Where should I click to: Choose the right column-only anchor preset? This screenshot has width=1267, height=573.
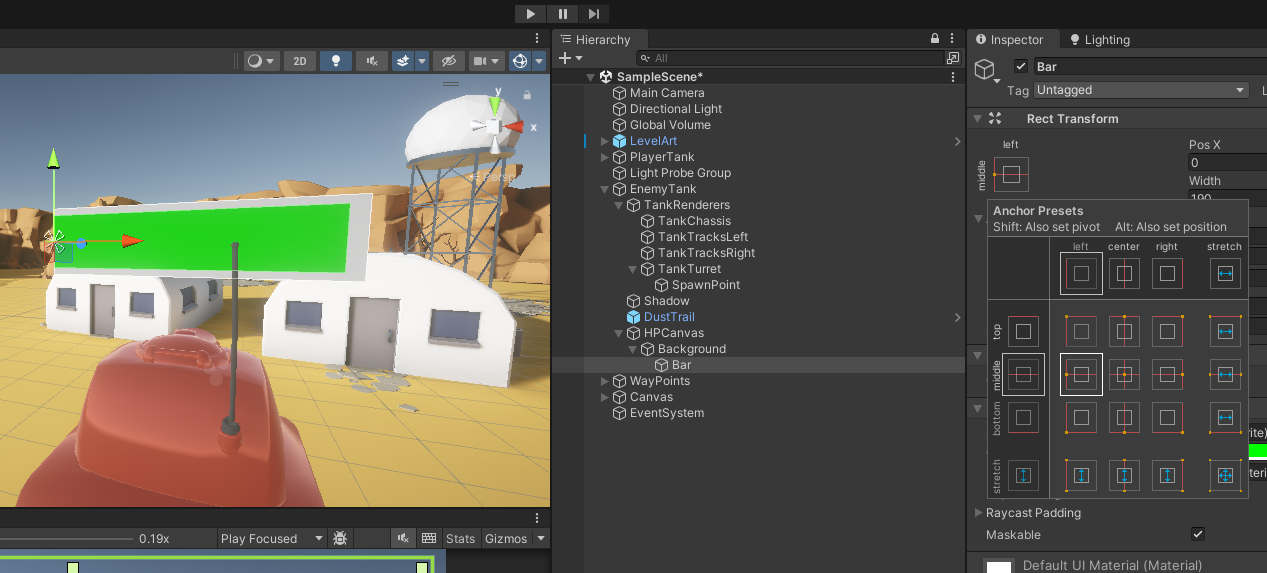point(1167,273)
